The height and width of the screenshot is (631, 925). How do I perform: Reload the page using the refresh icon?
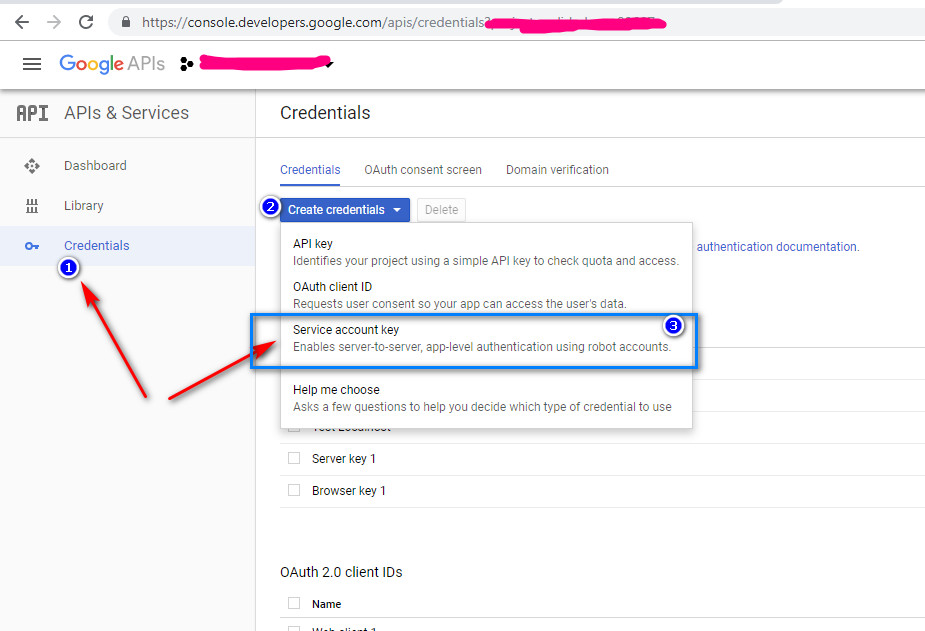(86, 21)
